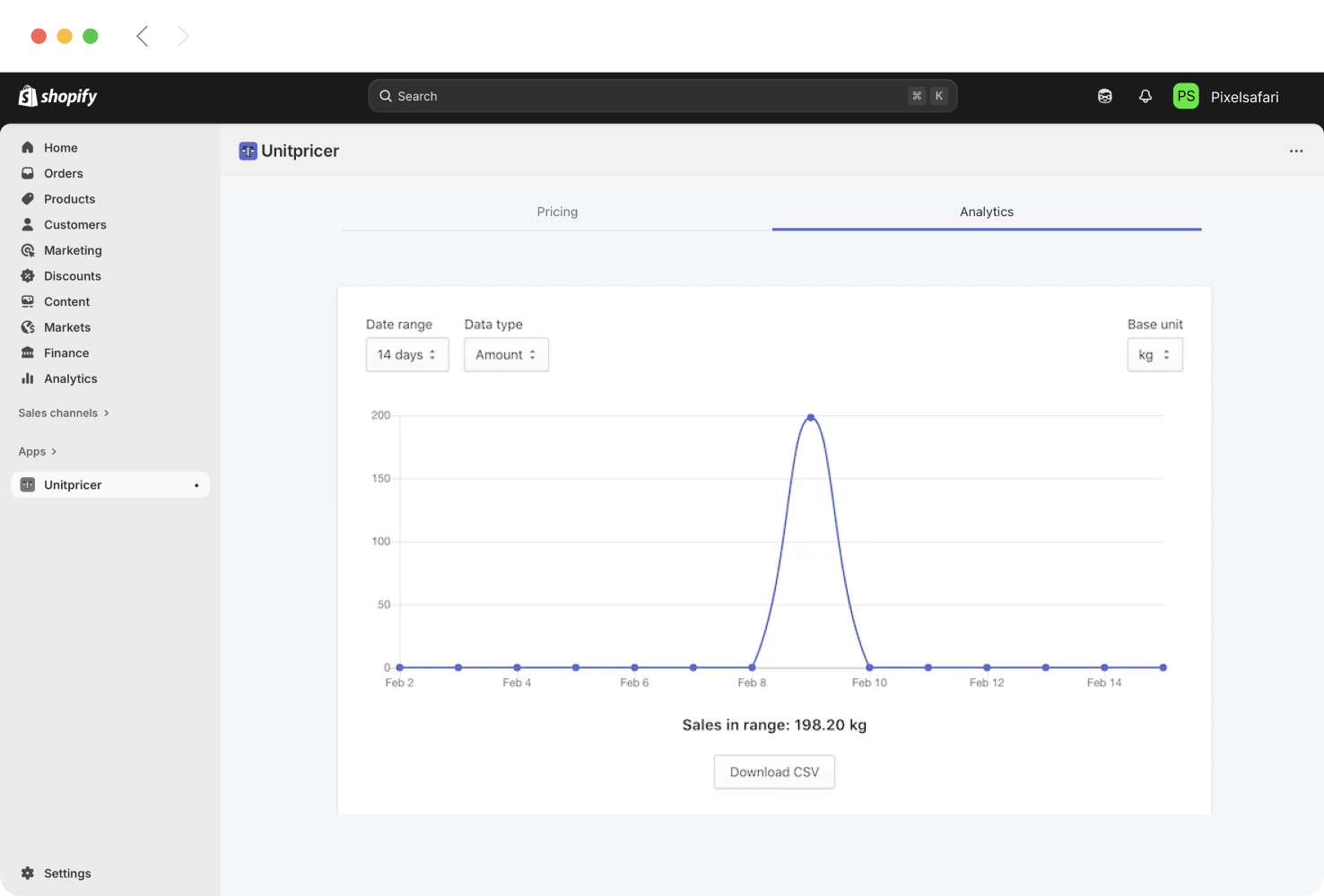This screenshot has height=896, width=1324.
Task: Select the Analytics tab
Action: [986, 212]
